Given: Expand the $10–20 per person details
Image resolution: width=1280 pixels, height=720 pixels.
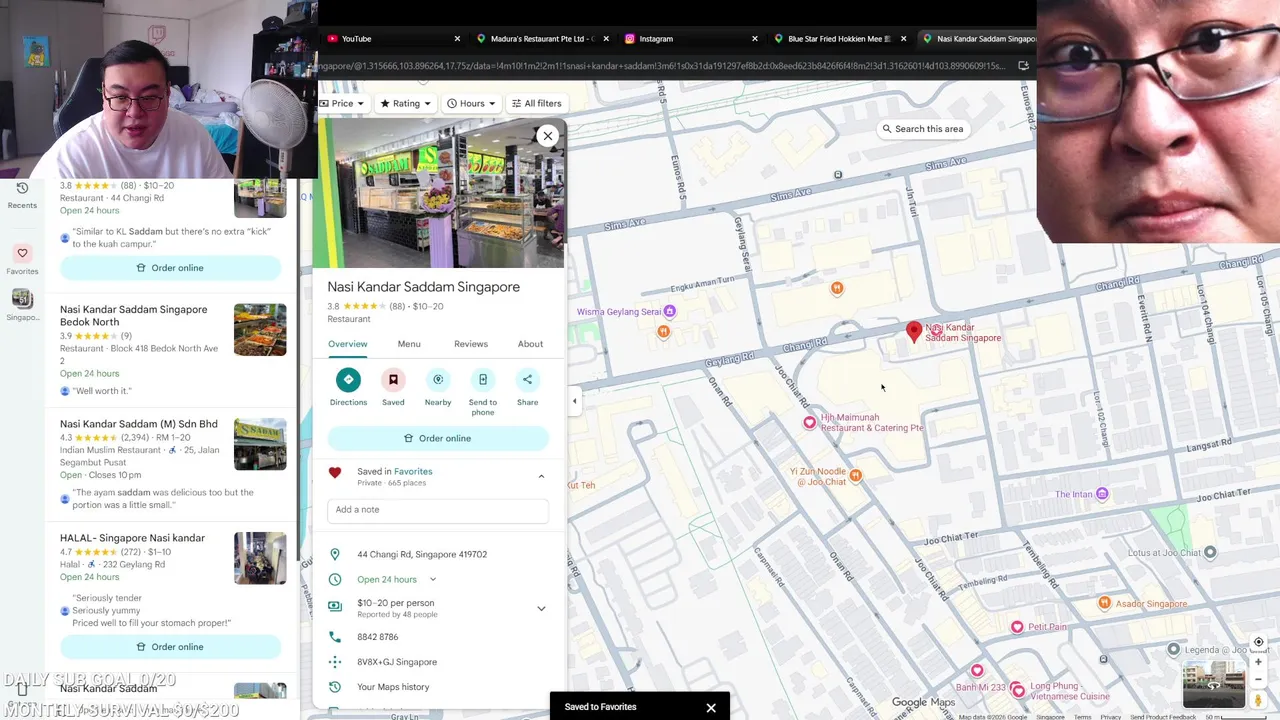Looking at the screenshot, I should point(541,608).
